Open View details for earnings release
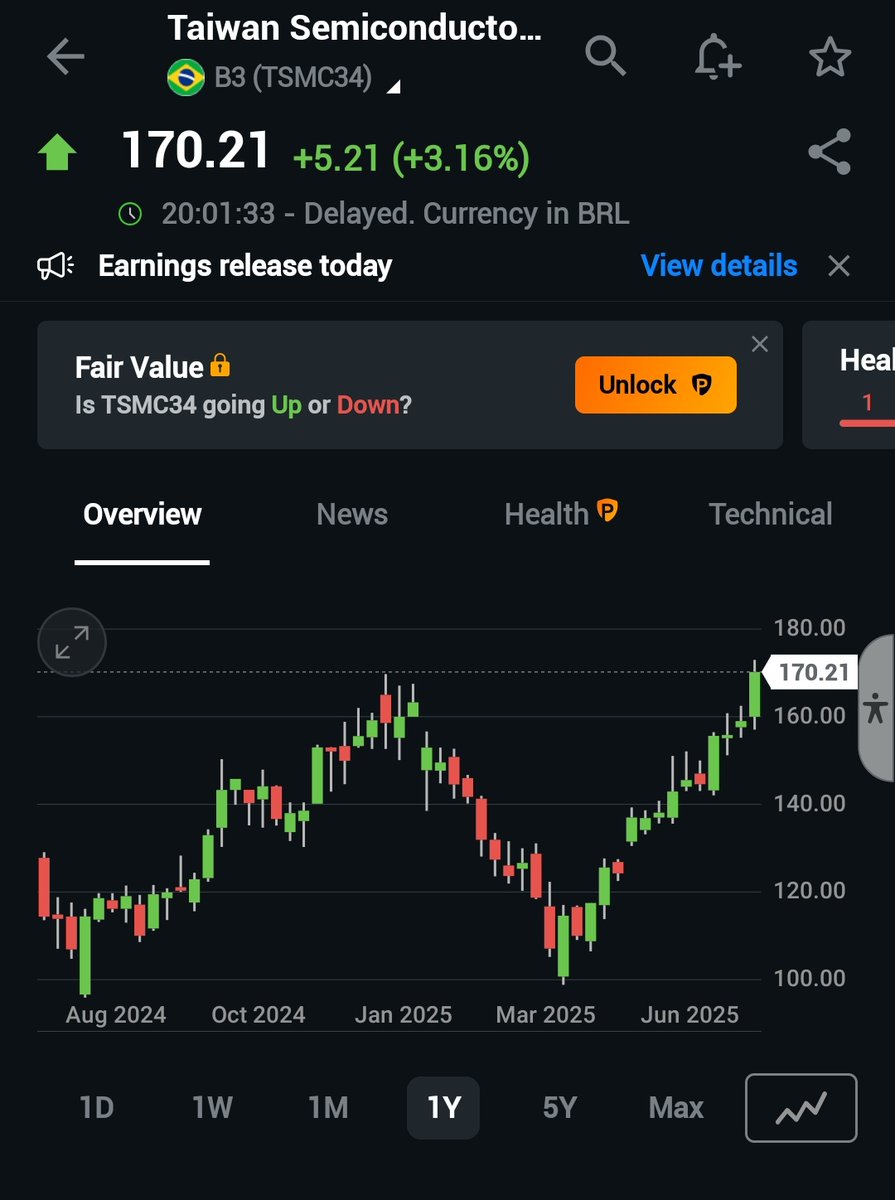The width and height of the screenshot is (895, 1200). (719, 266)
